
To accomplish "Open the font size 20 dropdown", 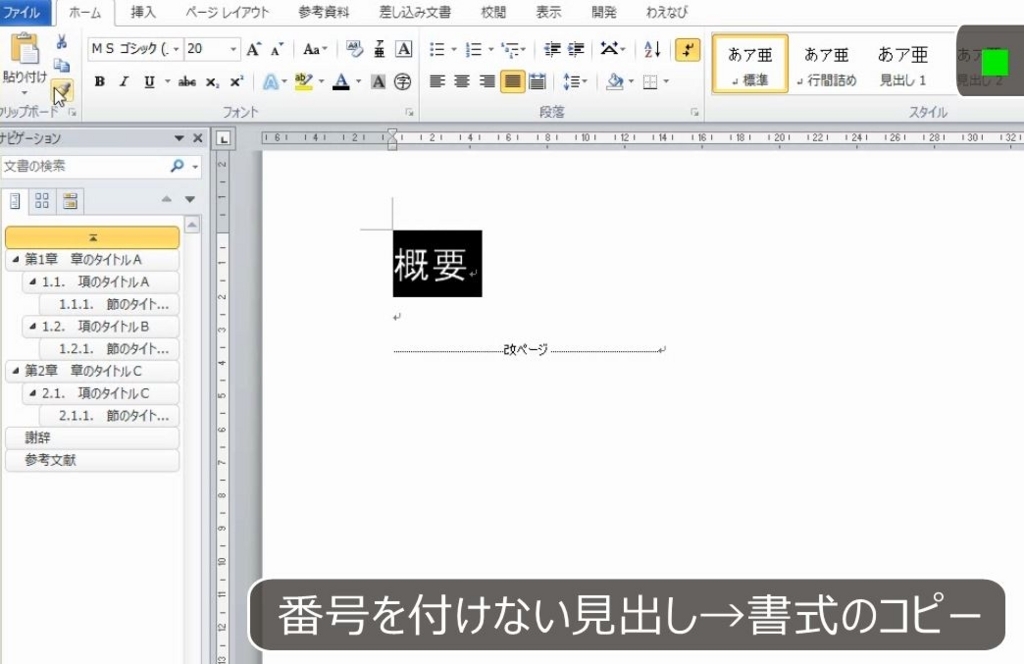I will point(233,49).
